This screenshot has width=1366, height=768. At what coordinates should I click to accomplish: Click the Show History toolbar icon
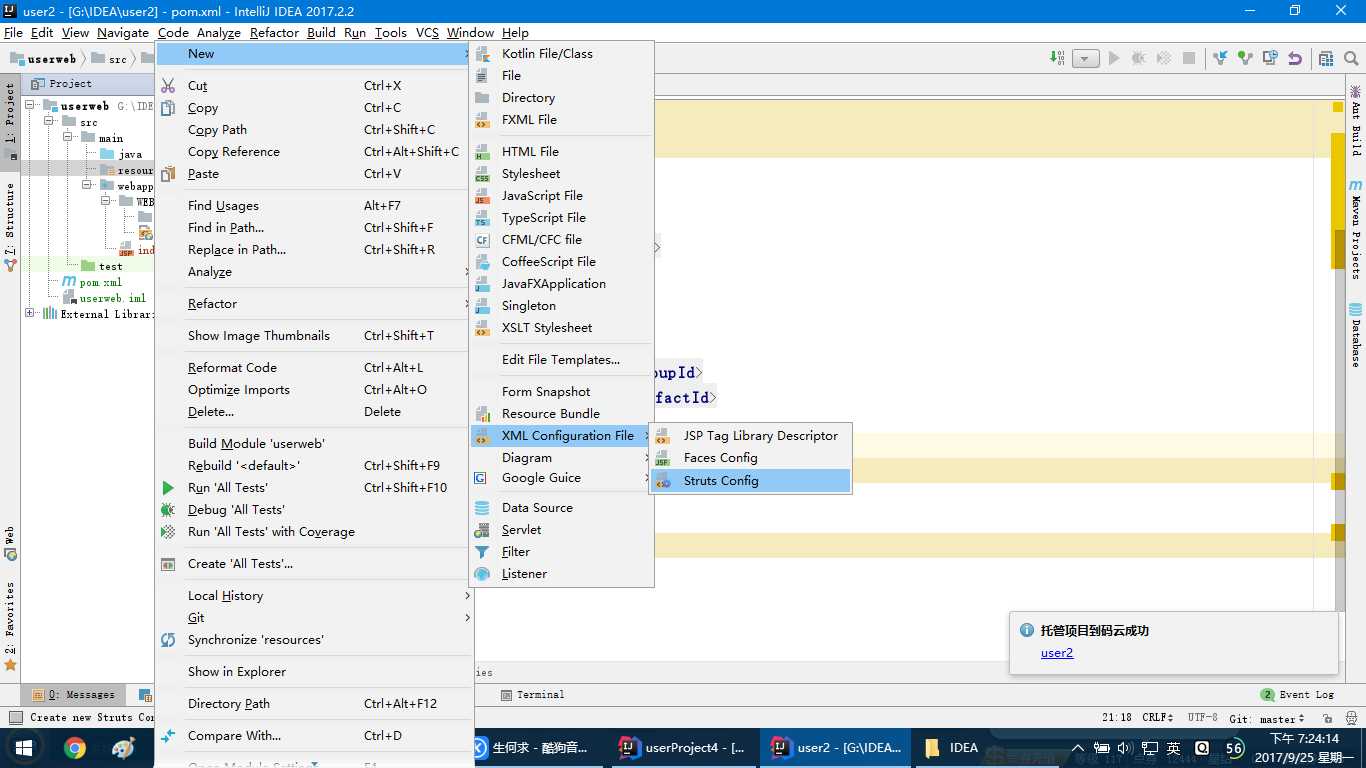[x=1269, y=59]
